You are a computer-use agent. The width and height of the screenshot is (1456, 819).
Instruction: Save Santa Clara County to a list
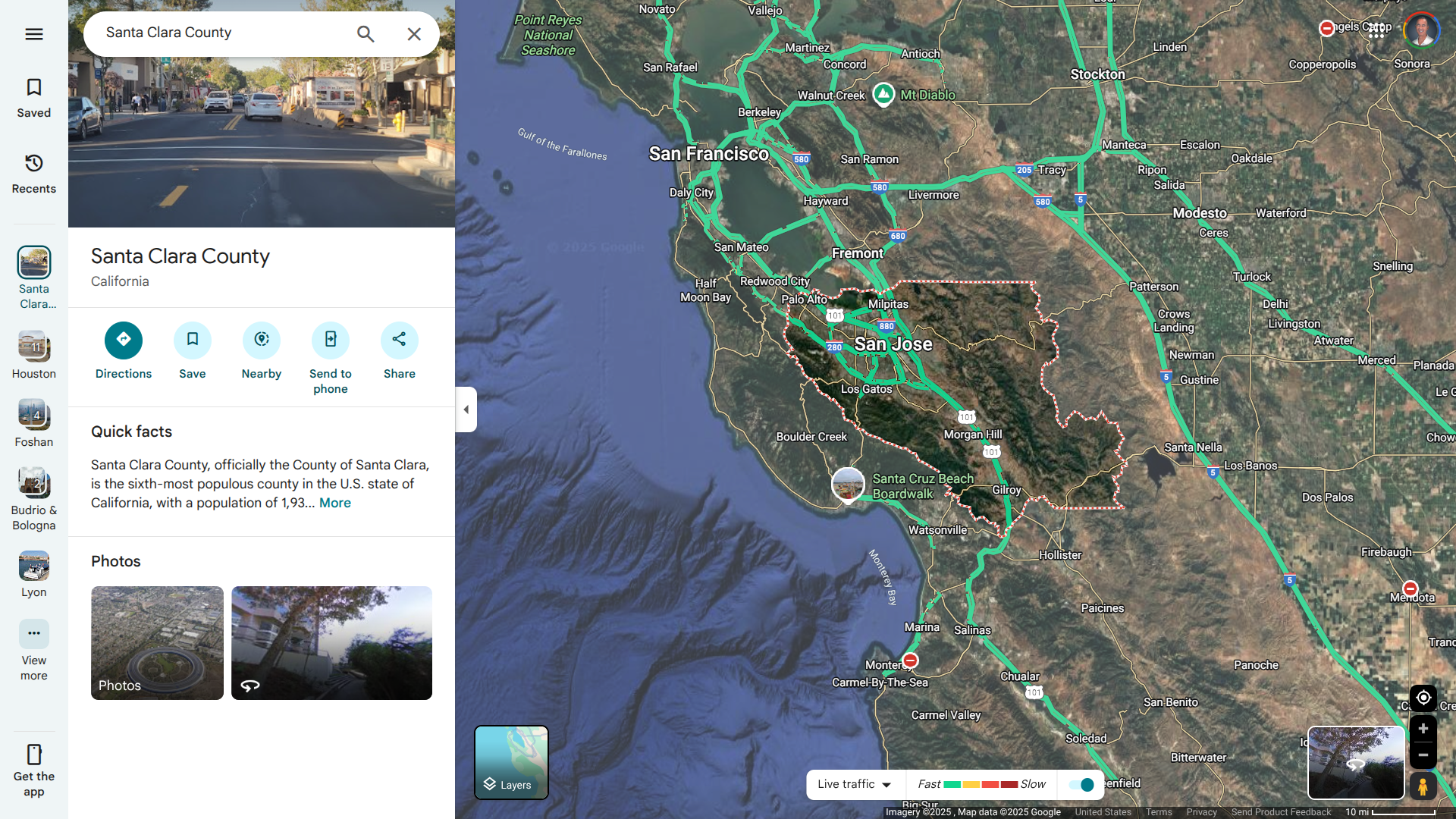pos(193,340)
